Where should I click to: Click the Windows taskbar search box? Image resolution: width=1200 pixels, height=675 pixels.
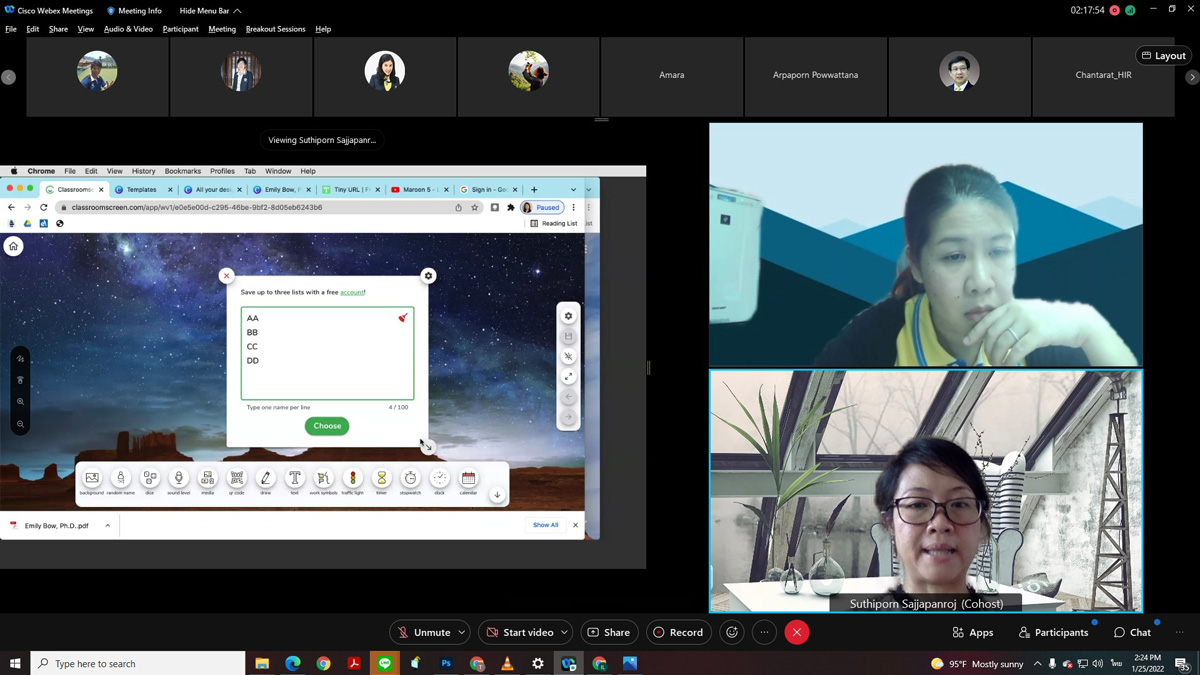[140, 663]
